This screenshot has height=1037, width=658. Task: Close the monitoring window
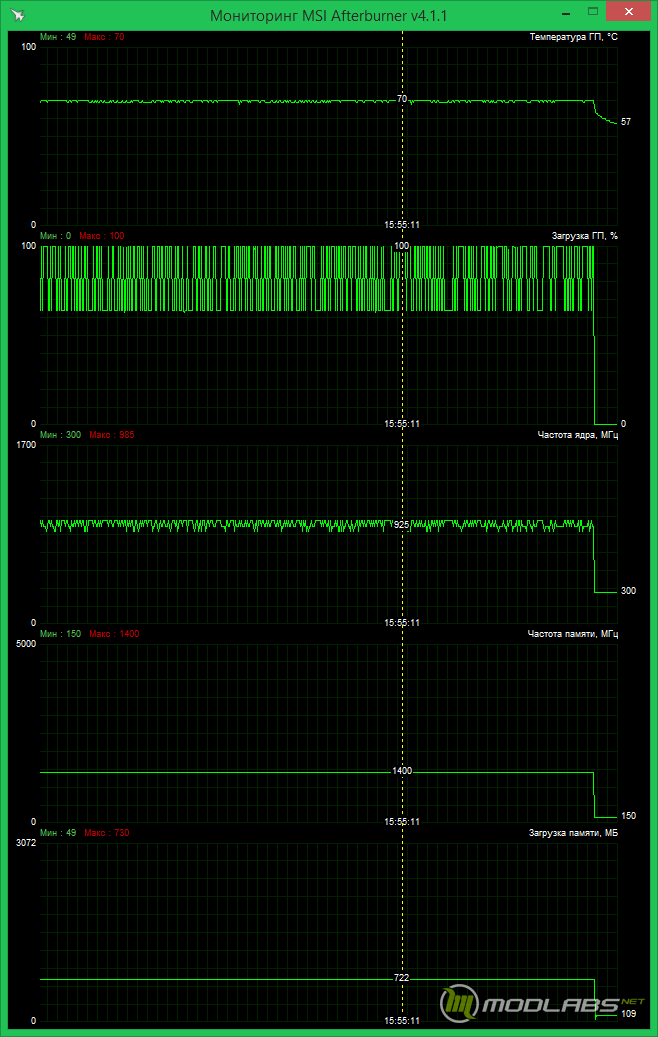[x=628, y=11]
